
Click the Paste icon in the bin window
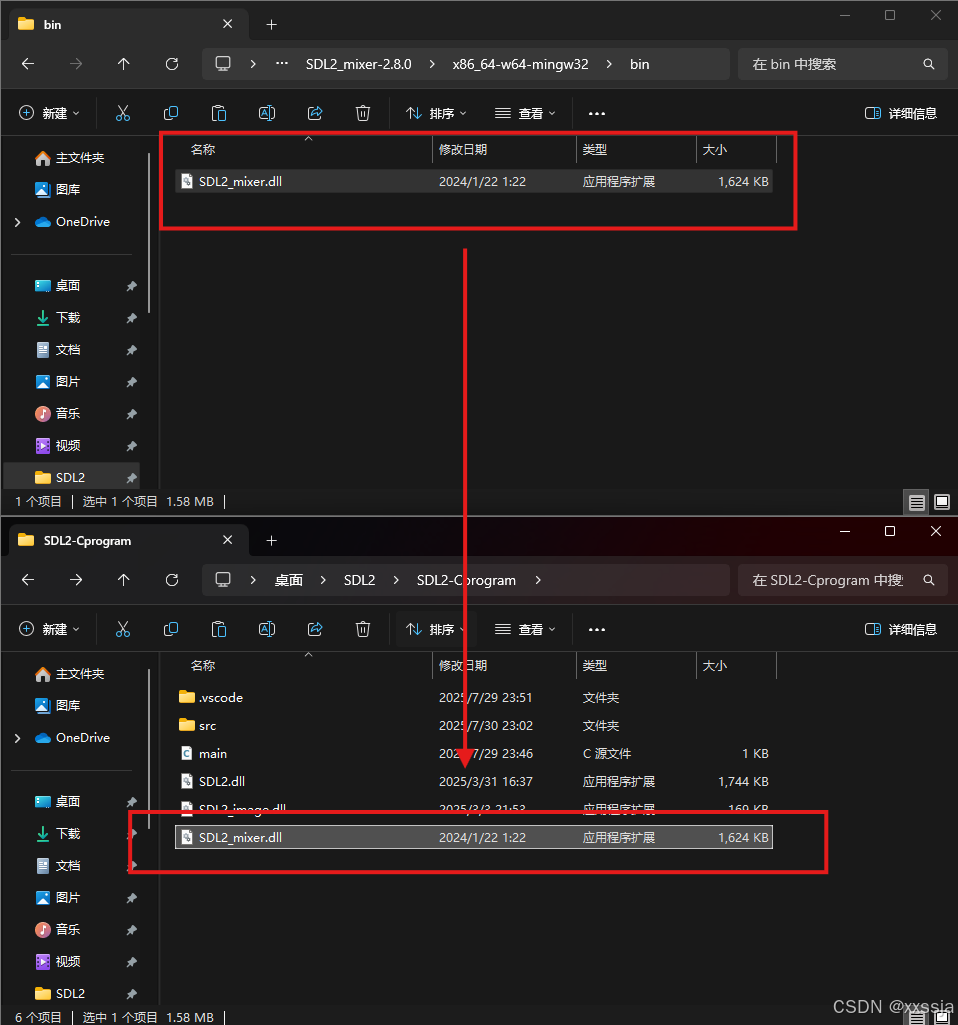pos(219,113)
